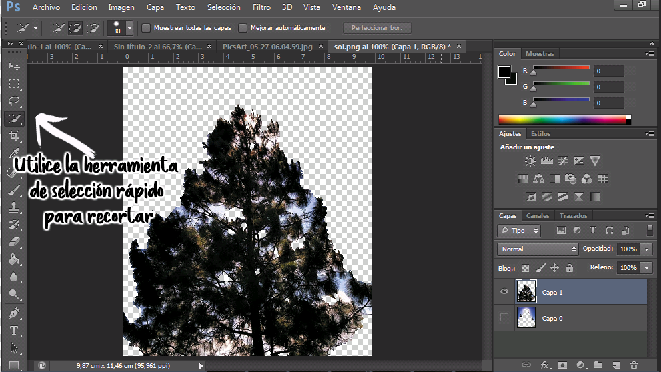The height and width of the screenshot is (372, 661).
Task: Select the History Brush tool
Action: click(14, 224)
